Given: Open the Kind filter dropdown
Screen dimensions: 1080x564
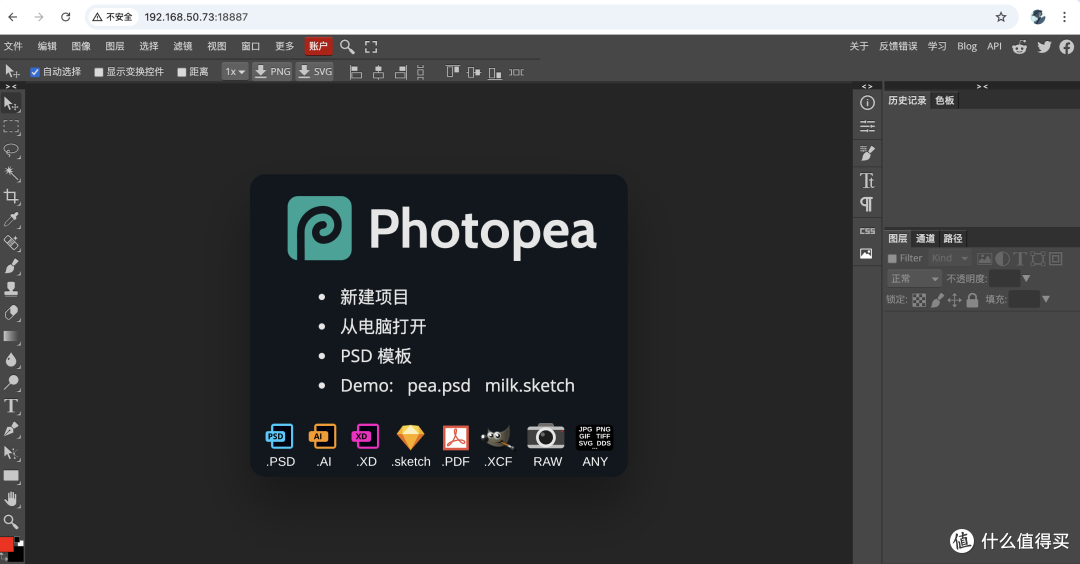Looking at the screenshot, I should point(950,258).
